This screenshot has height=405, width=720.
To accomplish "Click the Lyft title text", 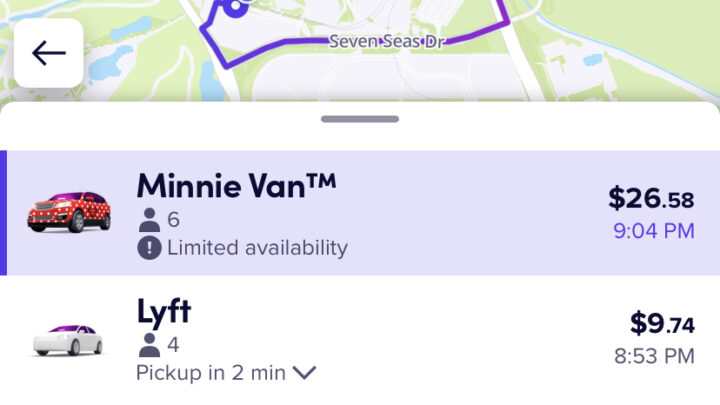I will coord(164,312).
